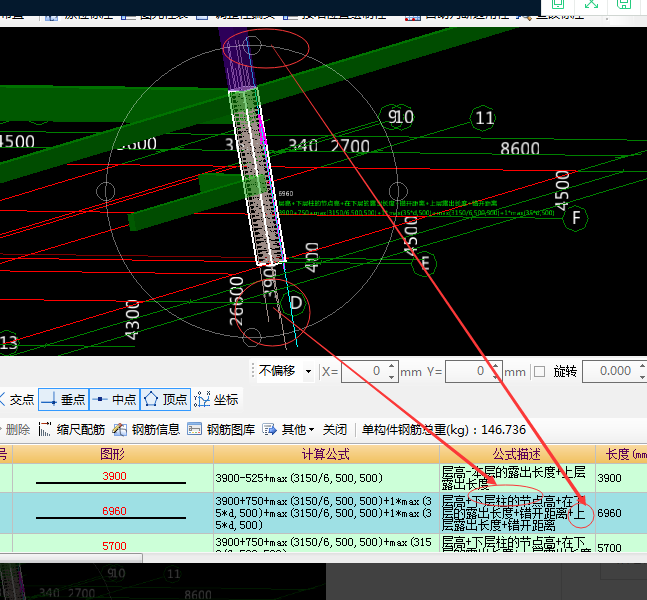Click the axis bubble labeled D
647x600 pixels.
[x=295, y=303]
